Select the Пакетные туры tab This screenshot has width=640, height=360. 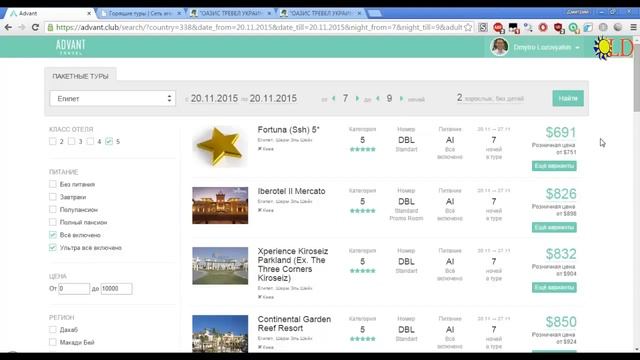pos(80,76)
